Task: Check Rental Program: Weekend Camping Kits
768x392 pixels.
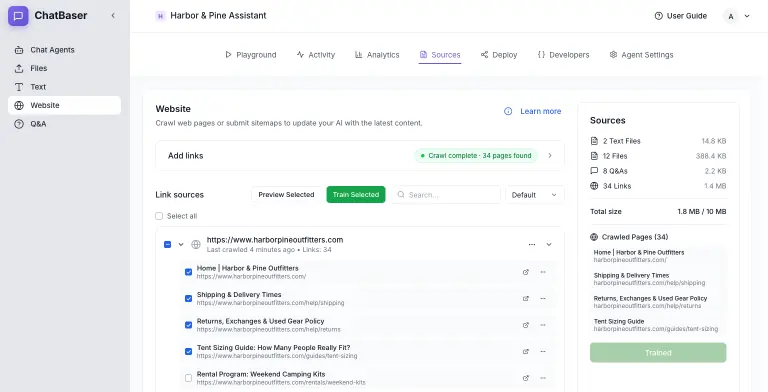Action: 189,378
